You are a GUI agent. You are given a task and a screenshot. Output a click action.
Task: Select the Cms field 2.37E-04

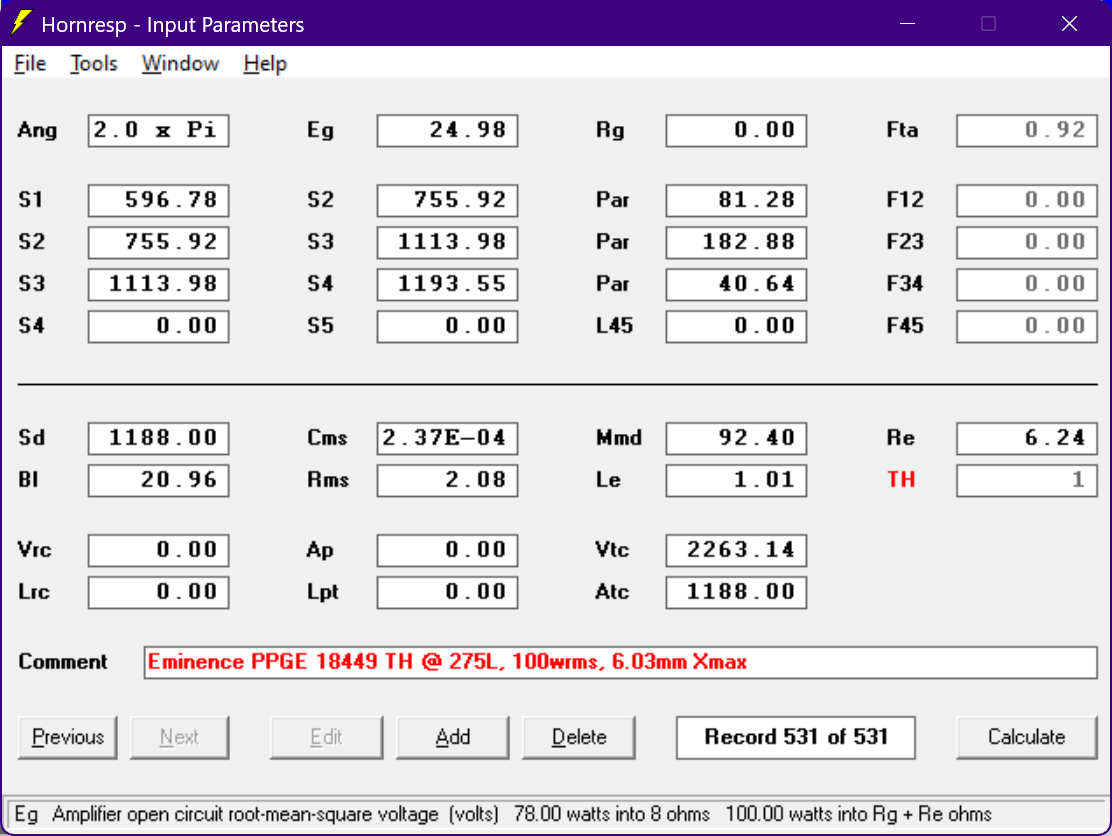point(447,438)
